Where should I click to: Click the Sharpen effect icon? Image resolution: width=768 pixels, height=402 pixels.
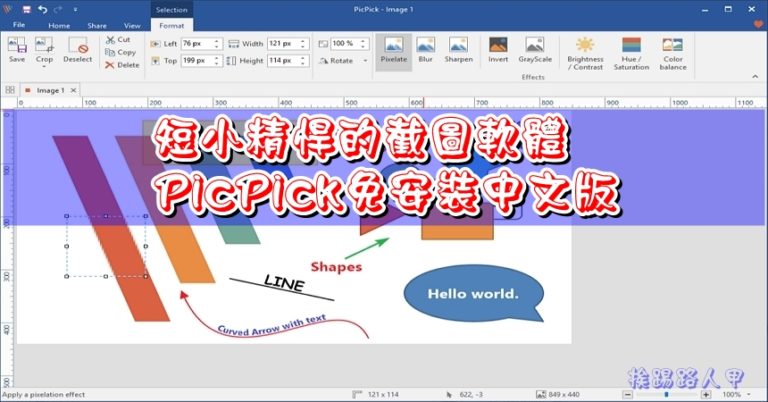point(459,50)
